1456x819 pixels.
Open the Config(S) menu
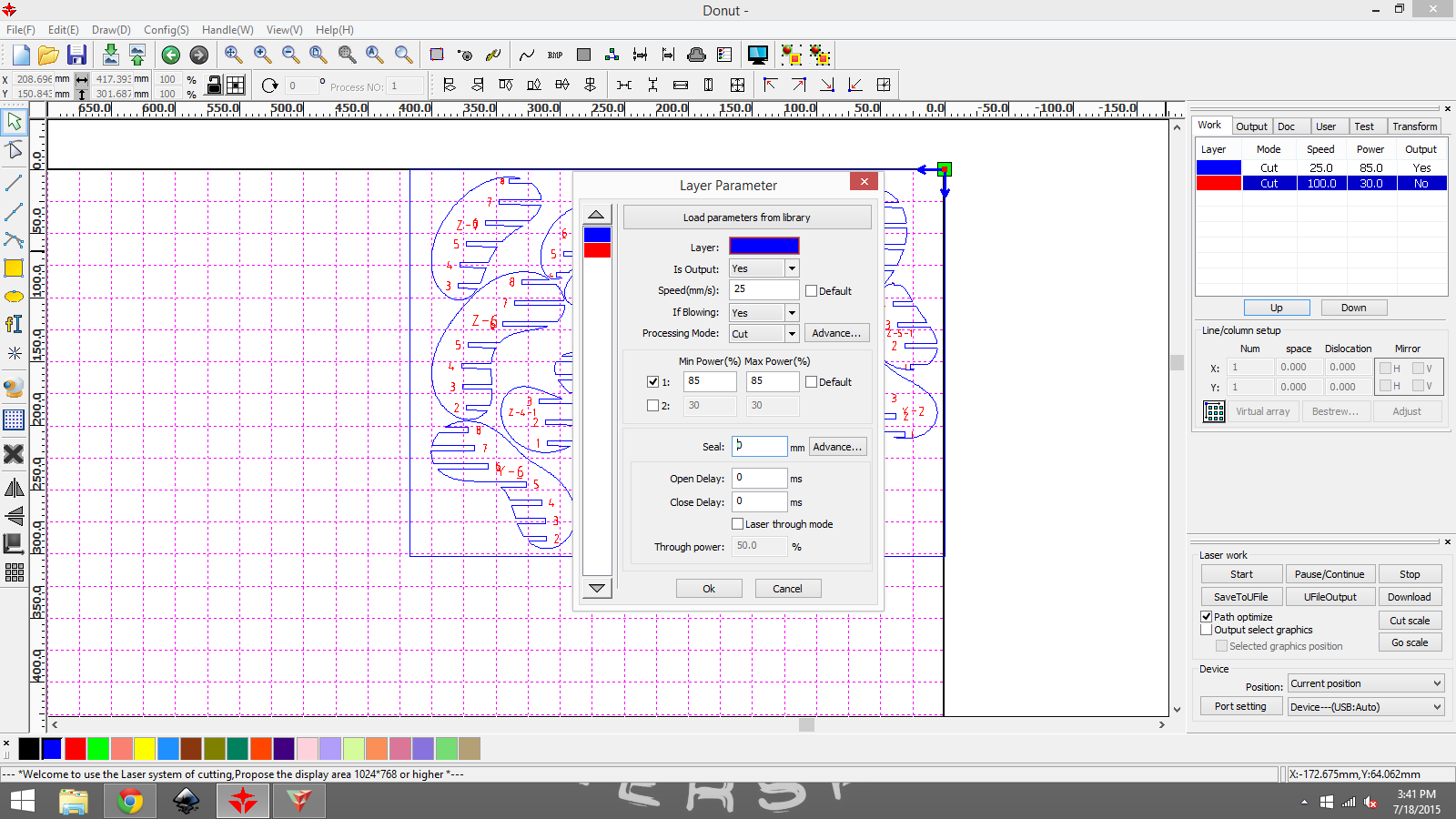click(x=166, y=30)
